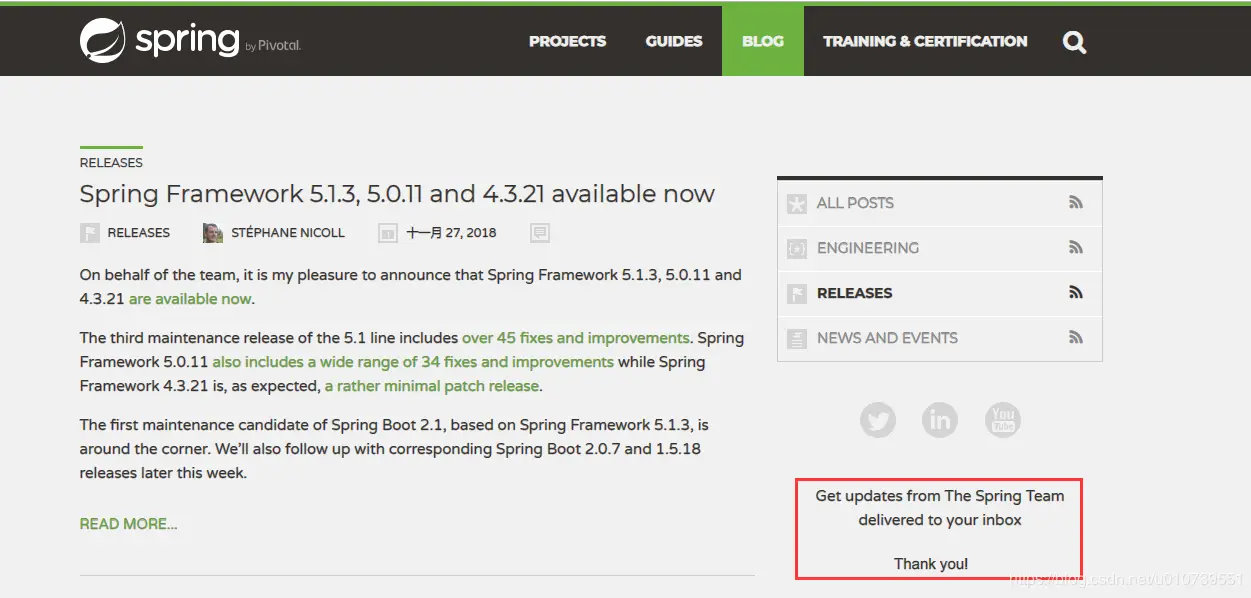
Task: Open Training & Certification nav item
Action: tap(925, 41)
